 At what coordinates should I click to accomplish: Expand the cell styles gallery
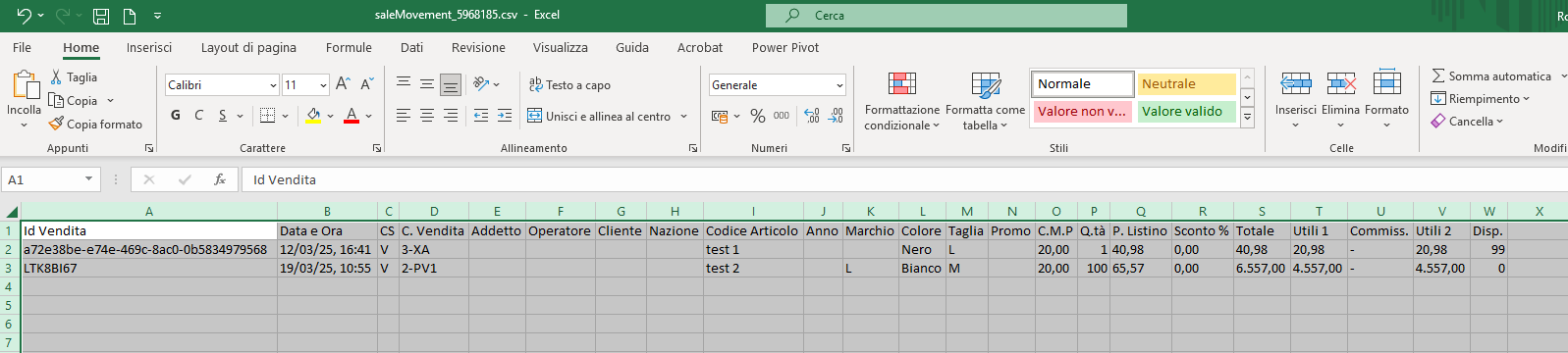click(x=1248, y=117)
